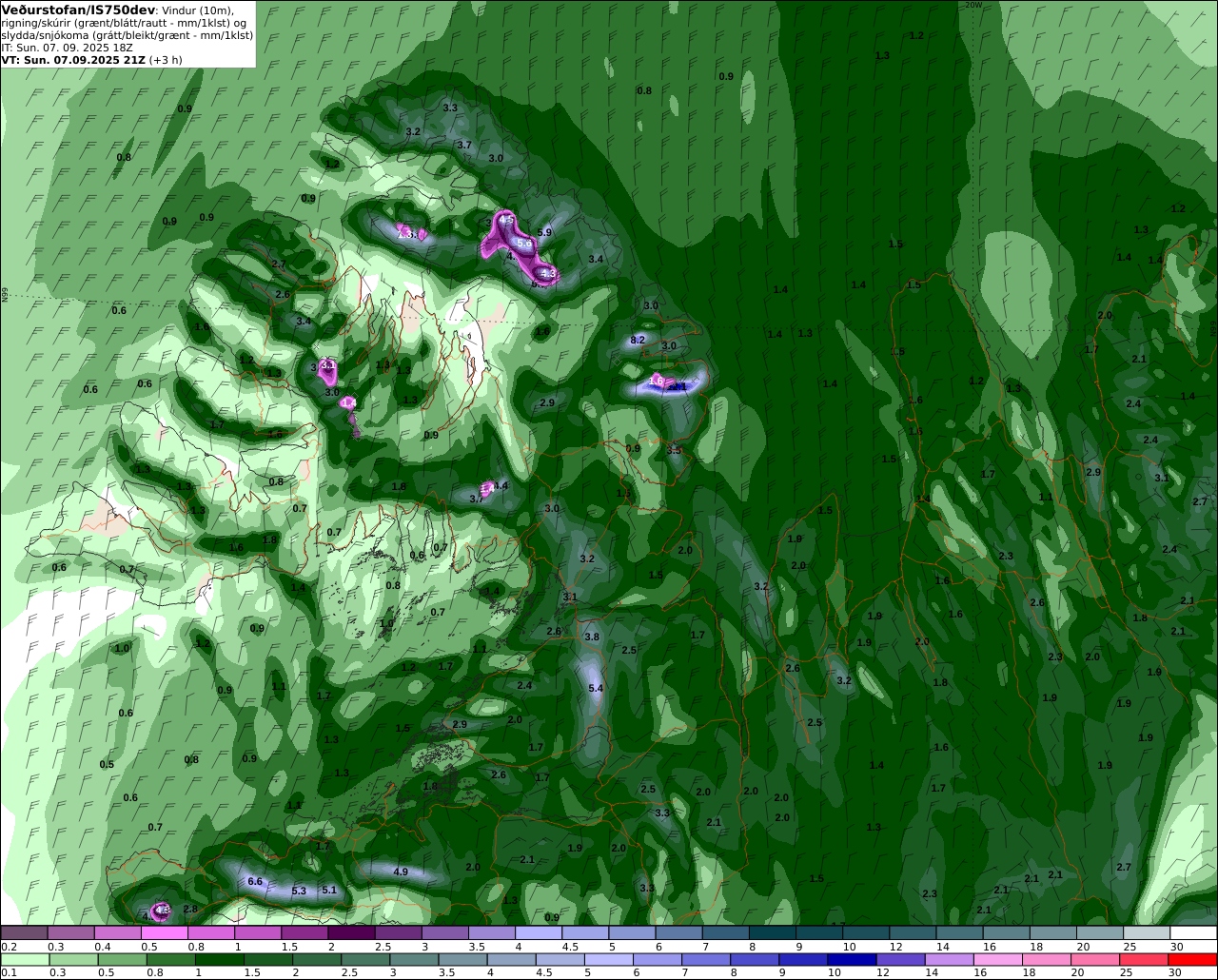Select the white 30 swatch in snow legend
This screenshot has height=980, width=1218.
coord(1193,933)
